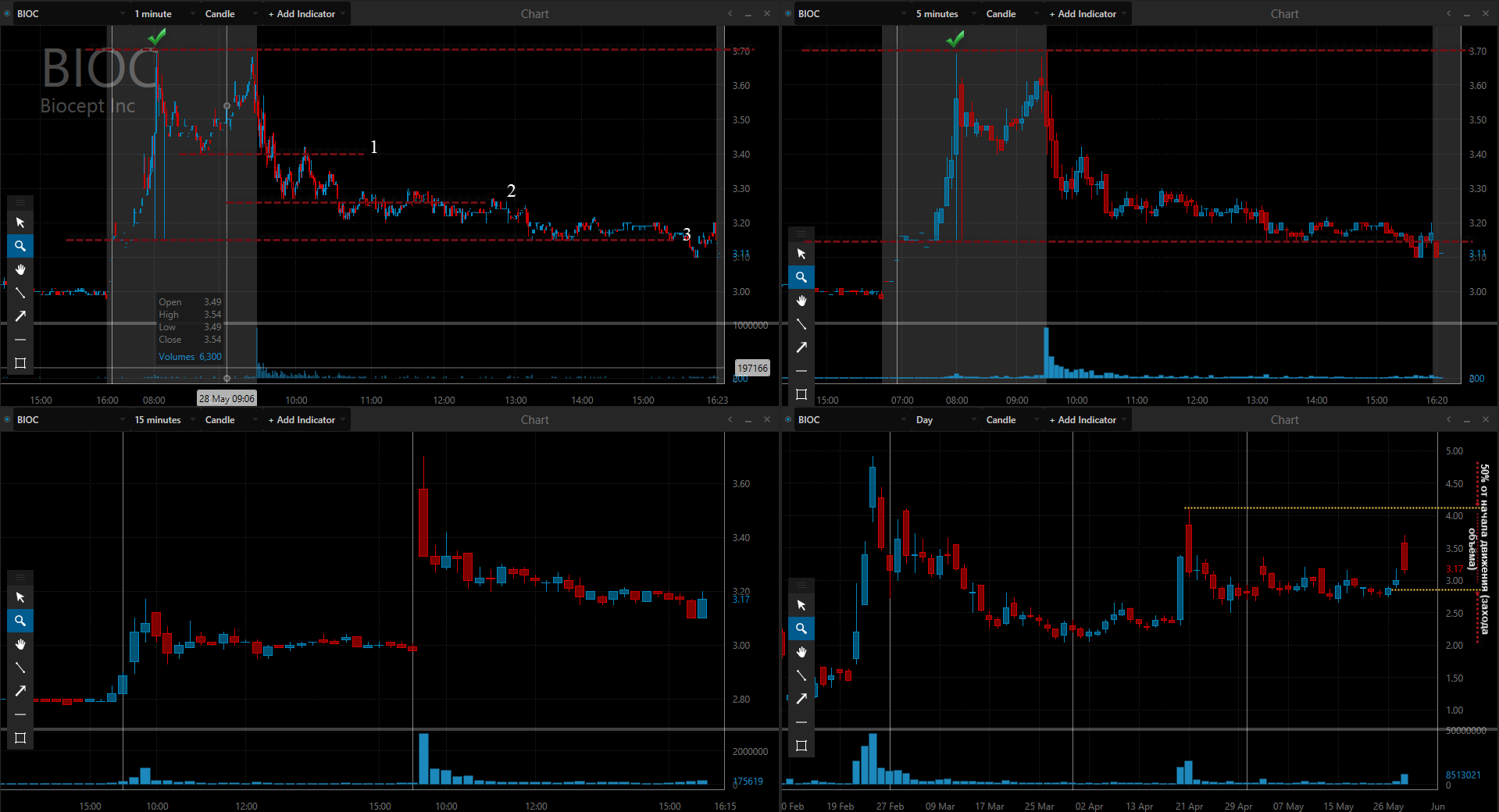The image size is (1499, 812).
Task: Select the zoom magnifier tool in the 1 minute chart
Action: point(20,246)
